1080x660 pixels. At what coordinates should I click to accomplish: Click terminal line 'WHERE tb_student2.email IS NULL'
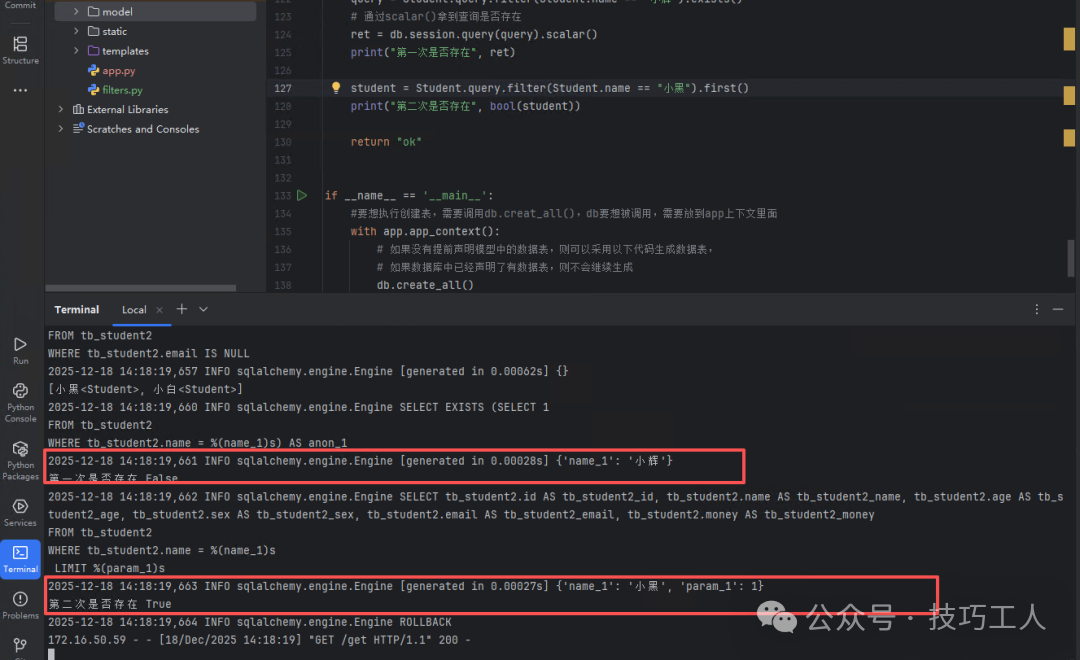(x=149, y=353)
